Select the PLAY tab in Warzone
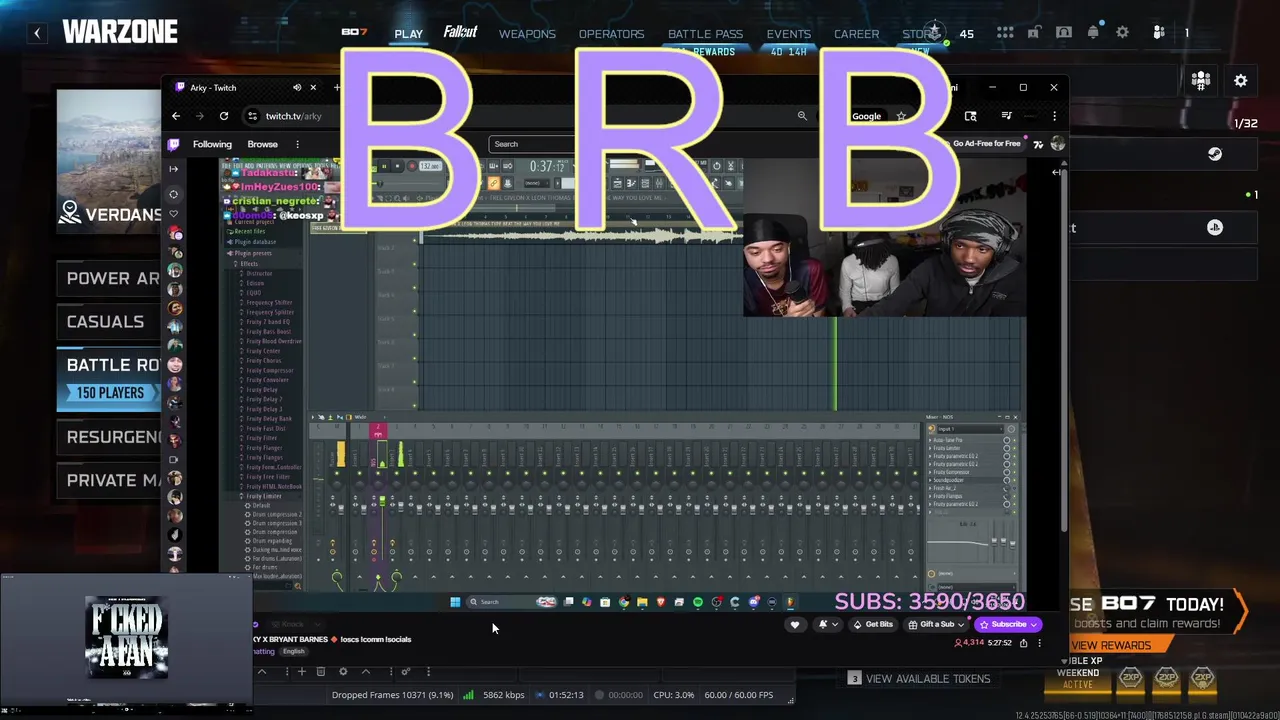This screenshot has height=720, width=1280. pyautogui.click(x=408, y=34)
